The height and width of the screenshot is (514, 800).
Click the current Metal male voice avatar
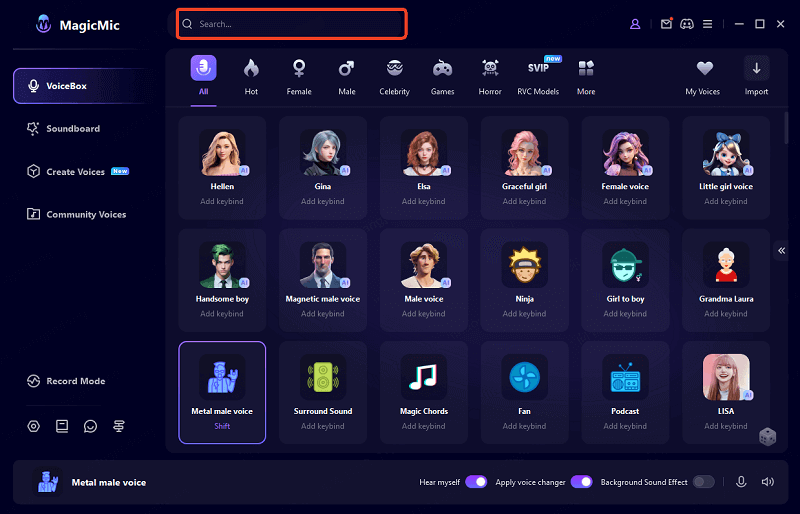[47, 481]
